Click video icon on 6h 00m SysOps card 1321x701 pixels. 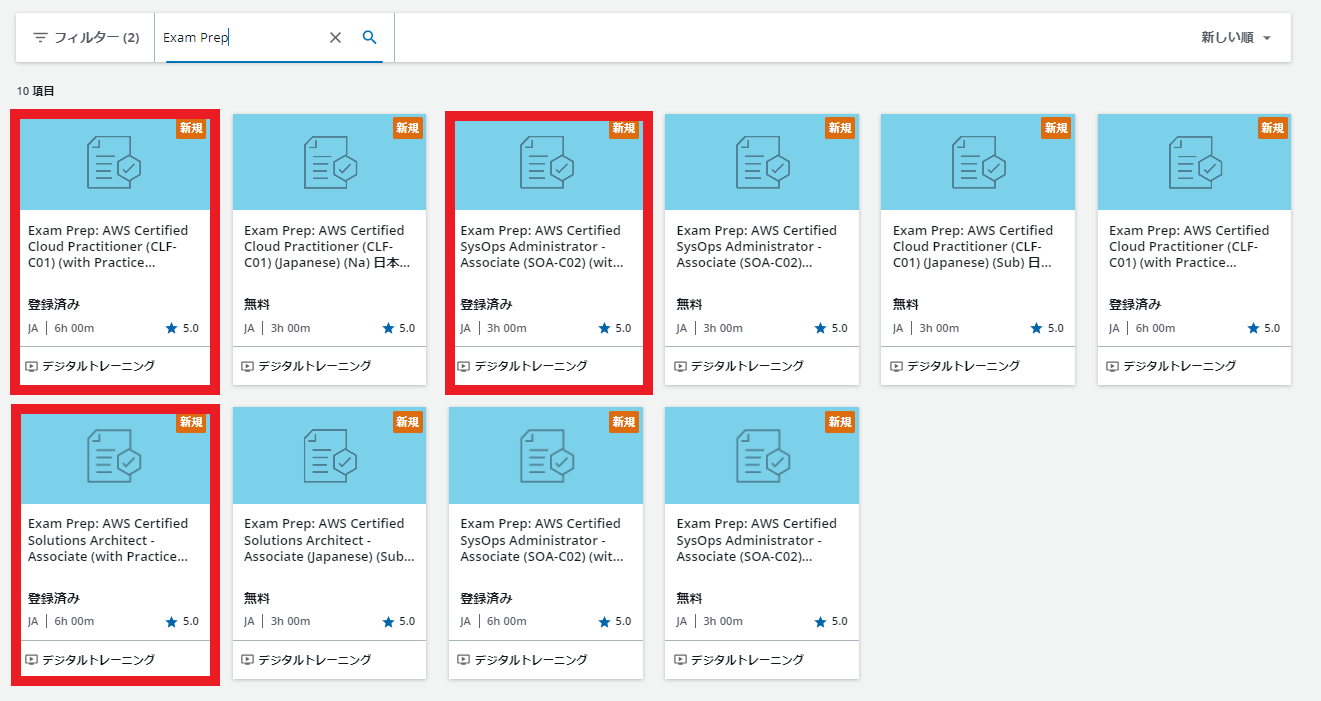(x=463, y=660)
